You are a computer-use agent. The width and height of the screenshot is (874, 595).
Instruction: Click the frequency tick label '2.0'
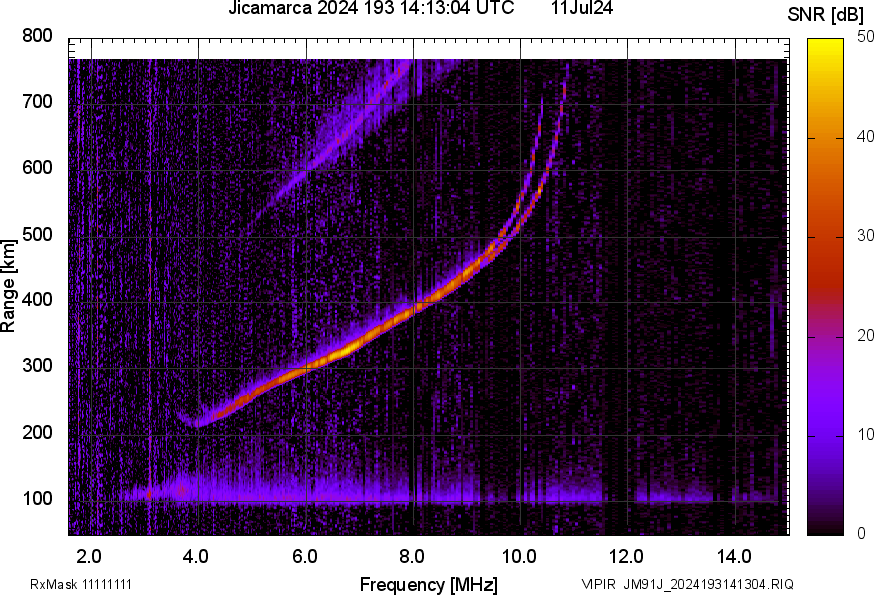tap(89, 556)
